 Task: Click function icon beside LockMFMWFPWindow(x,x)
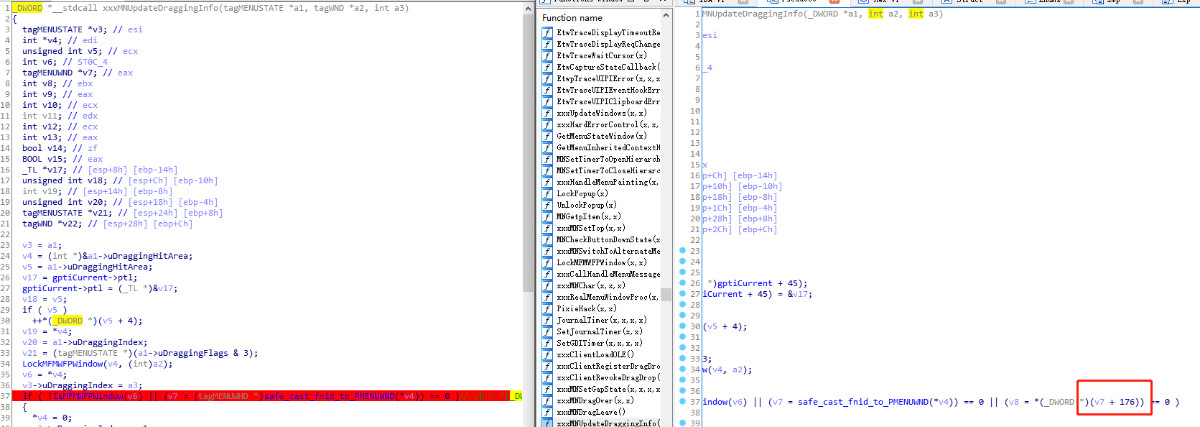[547, 262]
